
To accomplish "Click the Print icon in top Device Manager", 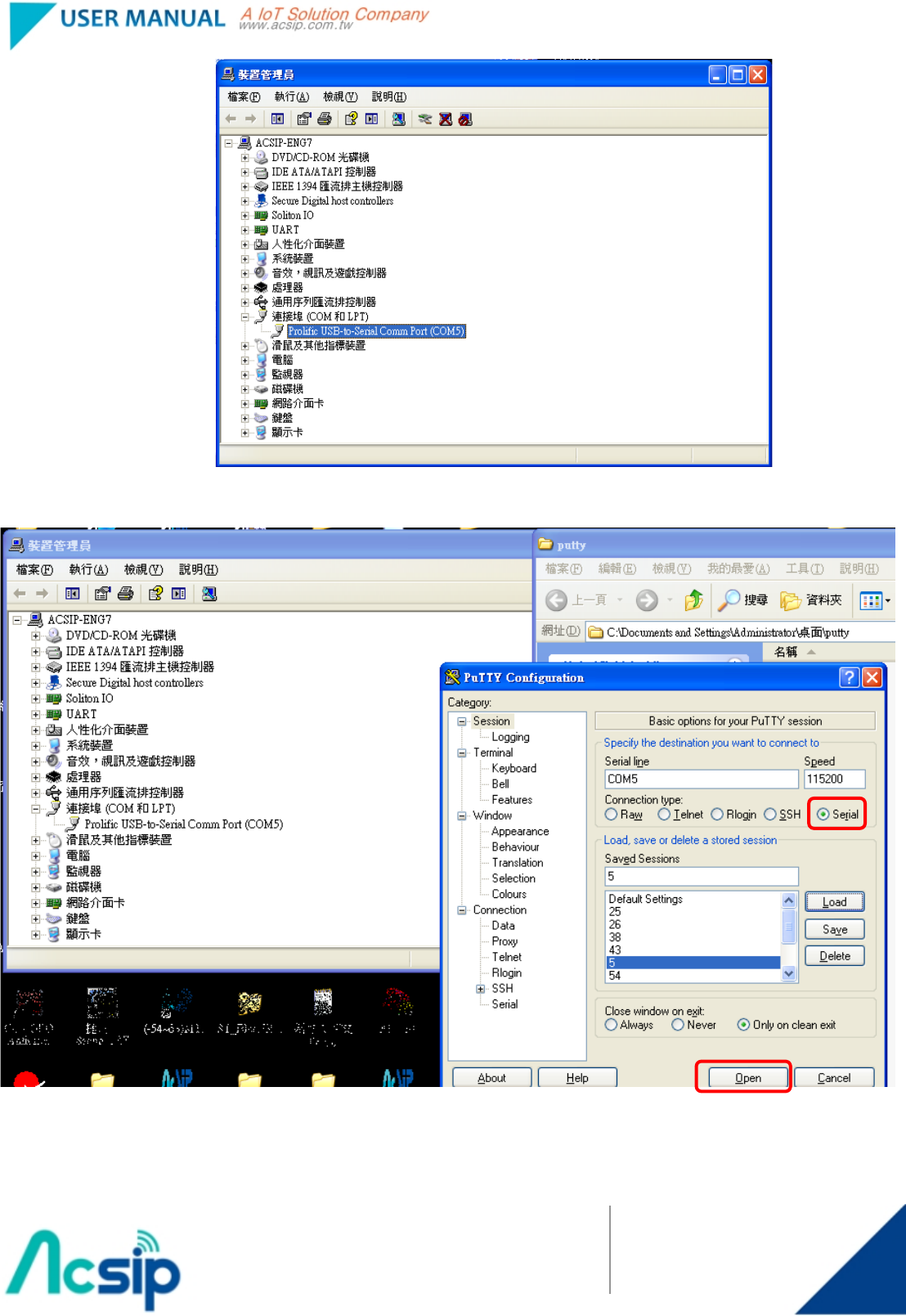I will pyautogui.click(x=325, y=119).
